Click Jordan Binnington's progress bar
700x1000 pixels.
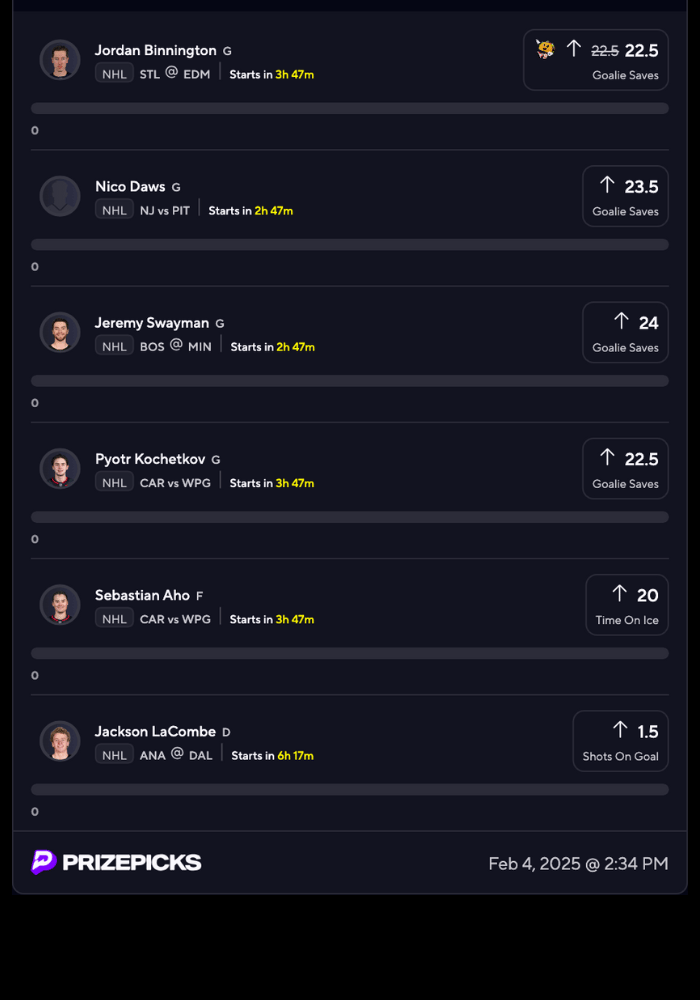350,108
